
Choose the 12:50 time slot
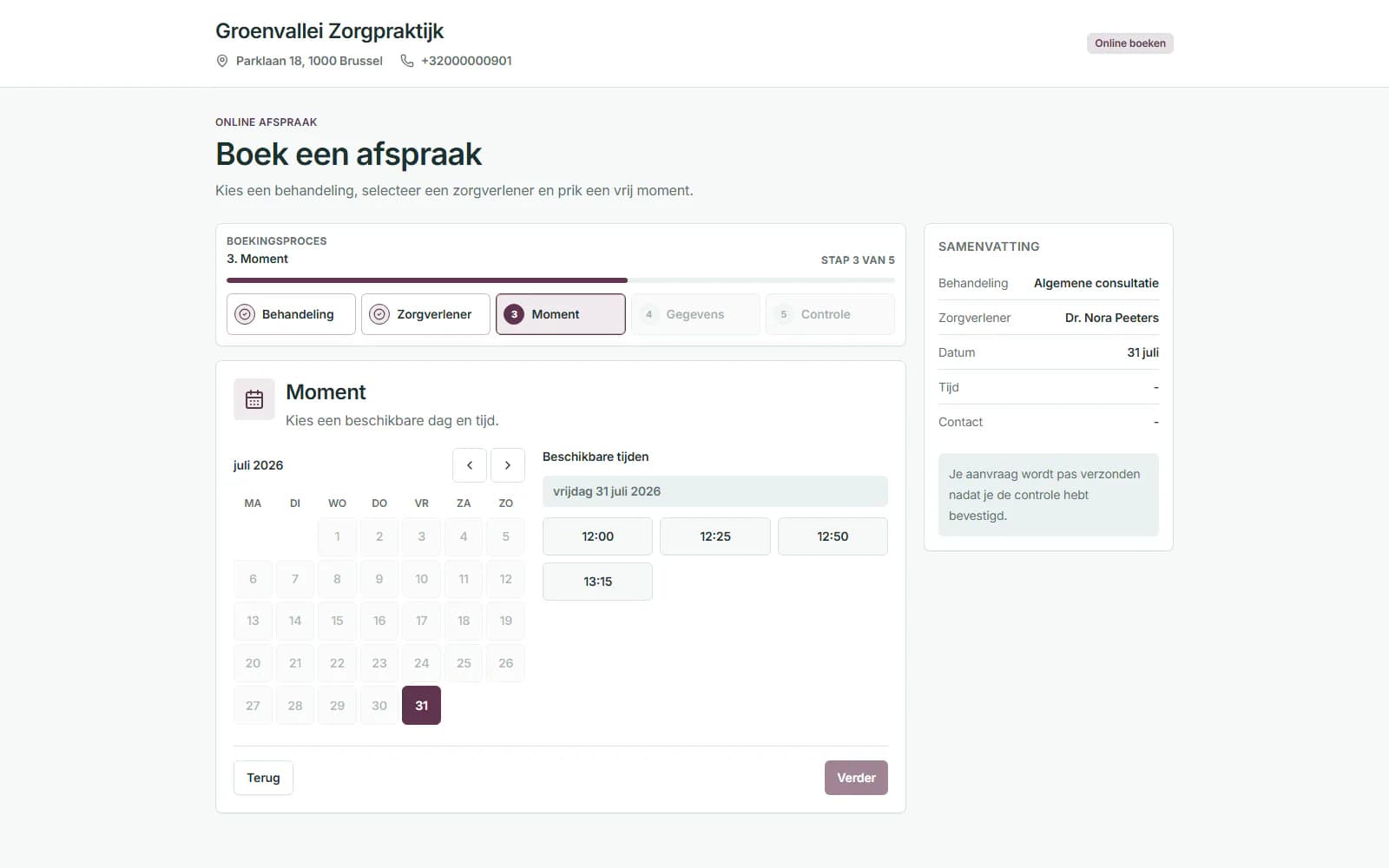(833, 536)
